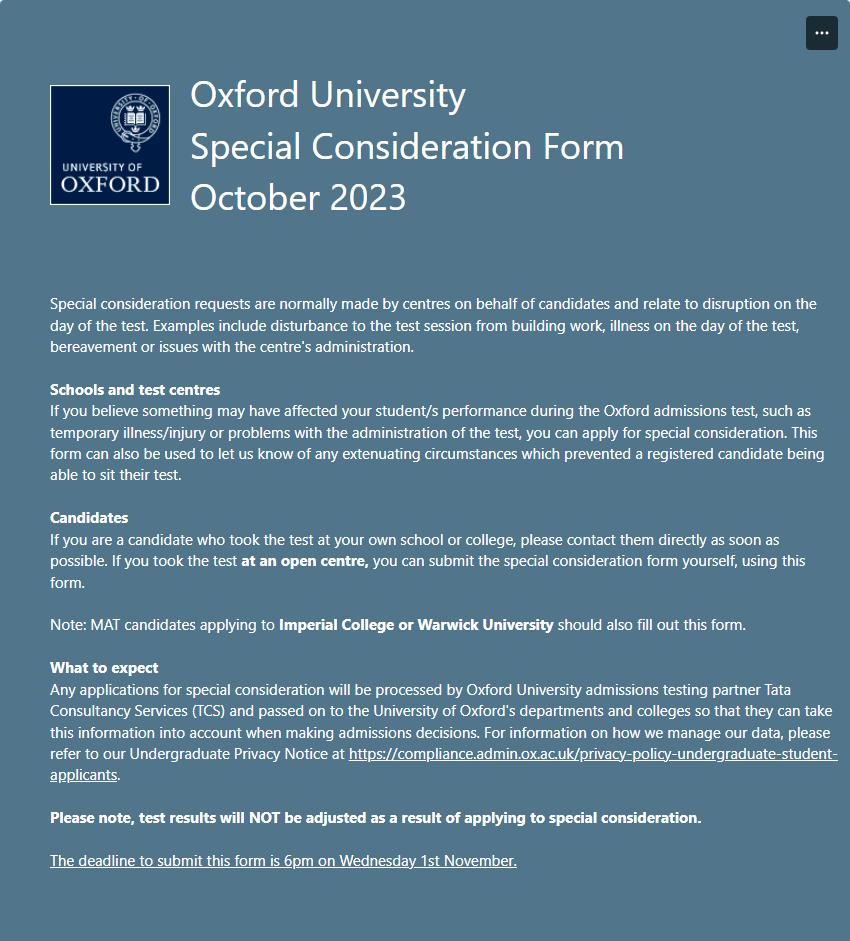Click the "October 2023" heading line
The height and width of the screenshot is (941, 850).
coord(298,197)
